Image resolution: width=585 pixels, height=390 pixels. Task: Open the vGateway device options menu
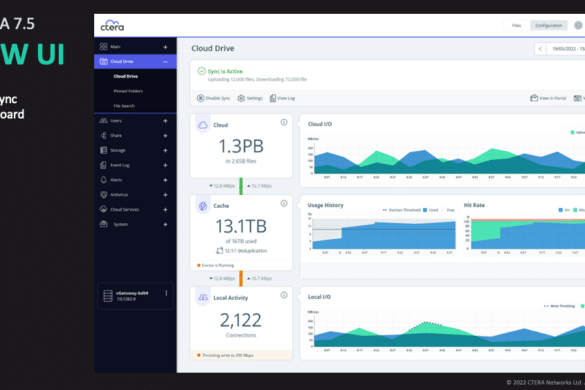166,293
